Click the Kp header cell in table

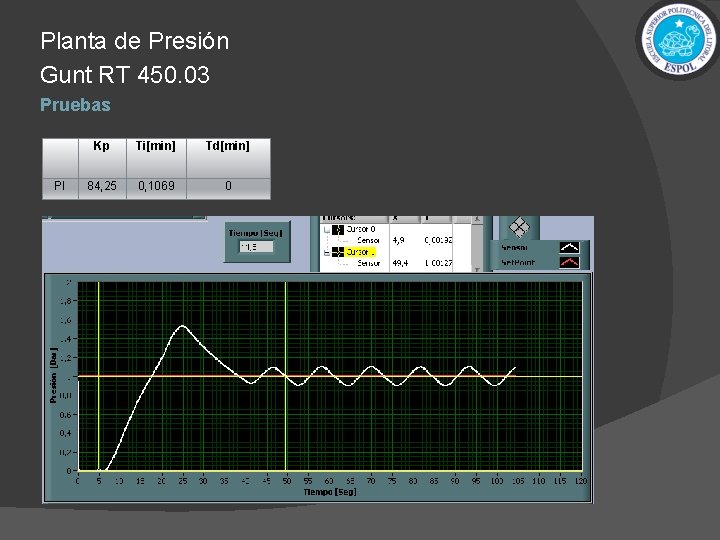click(x=102, y=158)
